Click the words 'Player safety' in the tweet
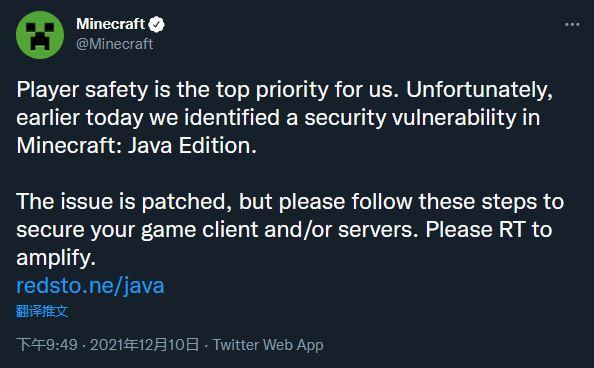 click(82, 91)
